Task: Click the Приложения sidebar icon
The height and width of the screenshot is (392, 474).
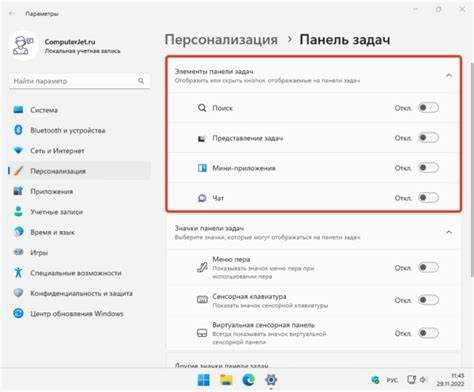Action: [x=18, y=191]
